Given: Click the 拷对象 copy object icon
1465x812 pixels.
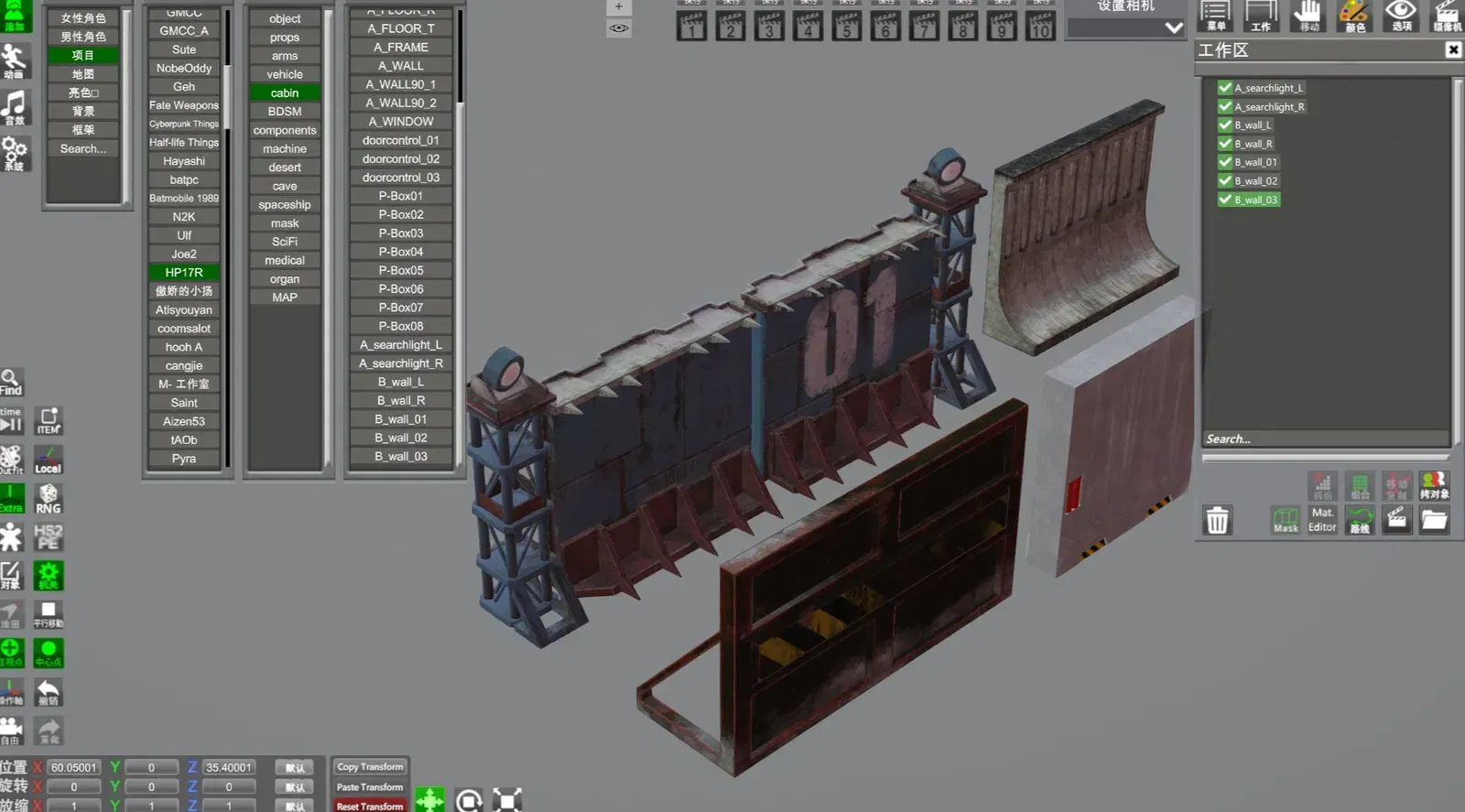Looking at the screenshot, I should pyautogui.click(x=1434, y=484).
